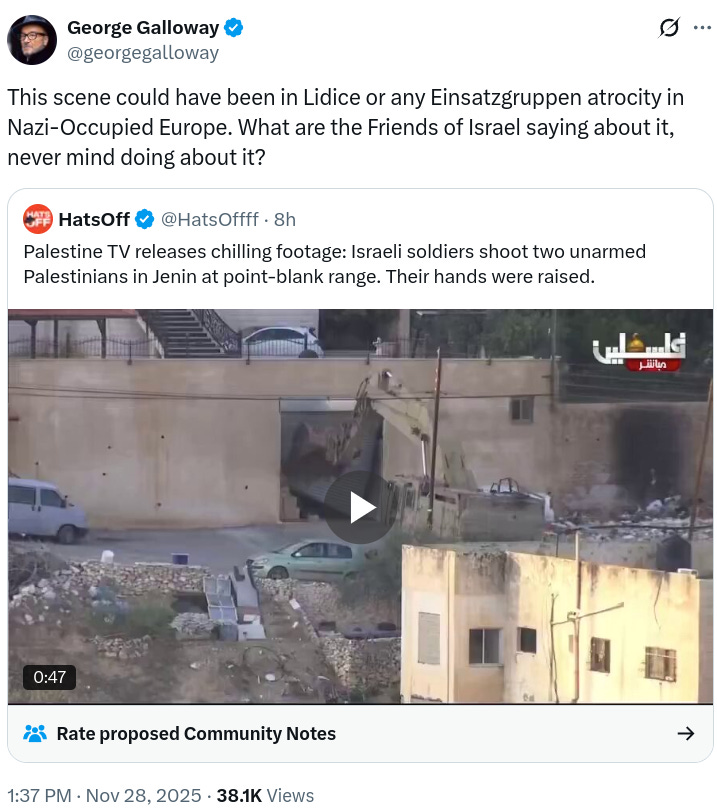Open the three-dot more options menu
717x809 pixels.
[702, 27]
